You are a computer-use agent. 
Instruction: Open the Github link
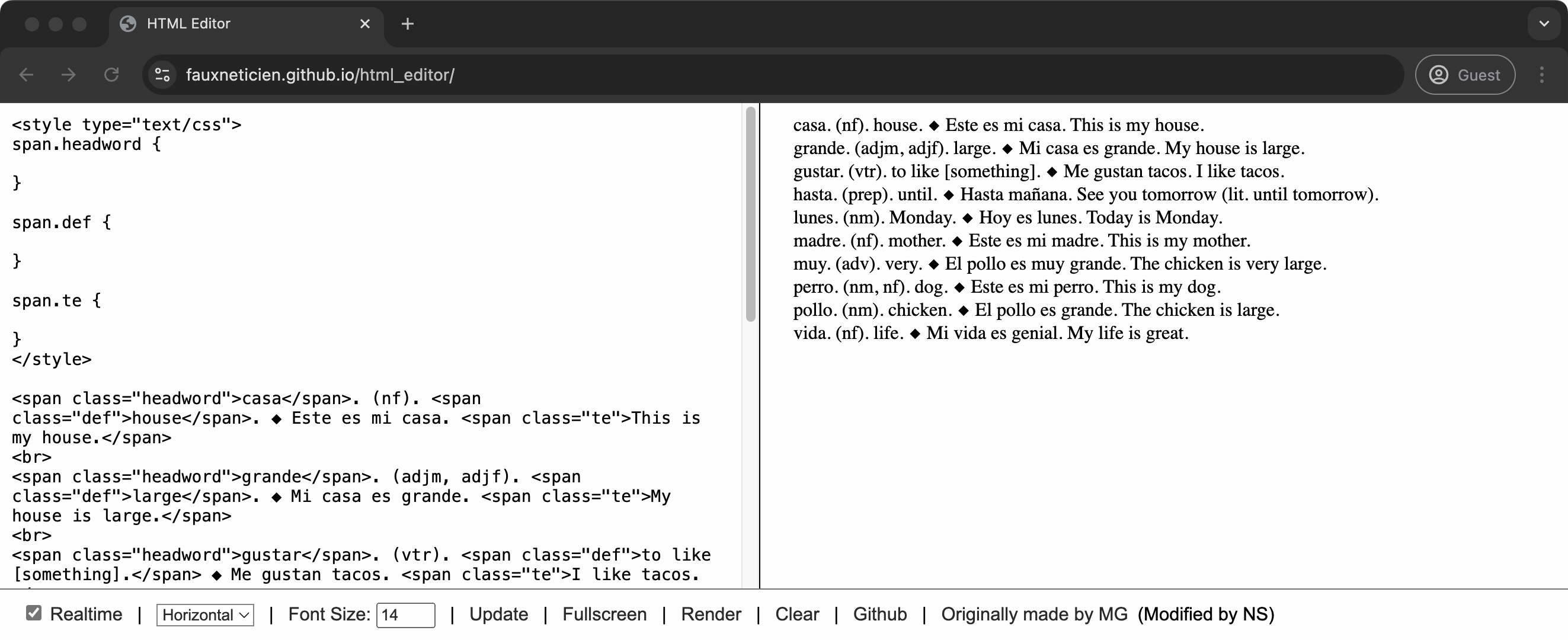pos(879,615)
